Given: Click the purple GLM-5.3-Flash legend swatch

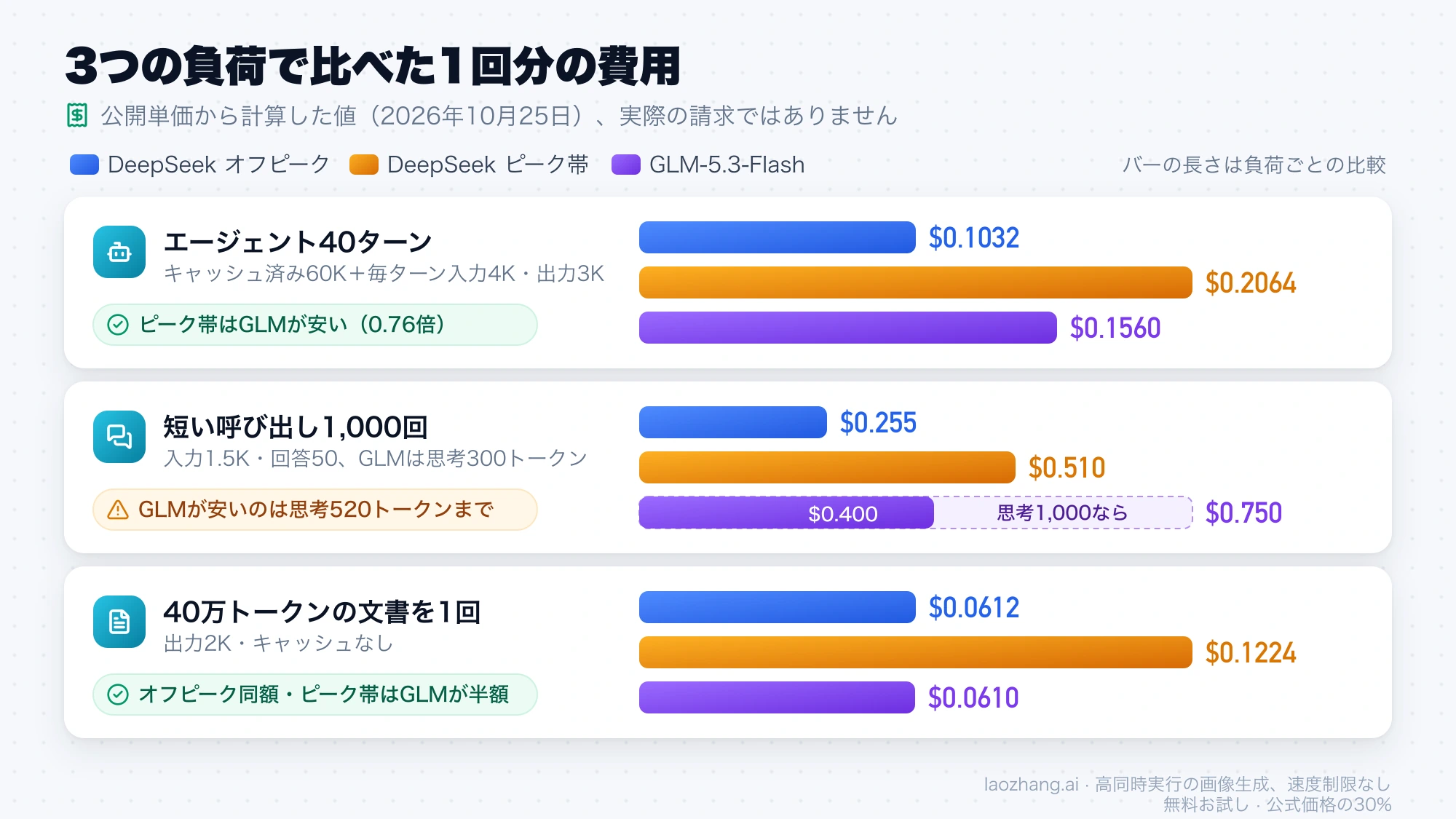Looking at the screenshot, I should (626, 165).
